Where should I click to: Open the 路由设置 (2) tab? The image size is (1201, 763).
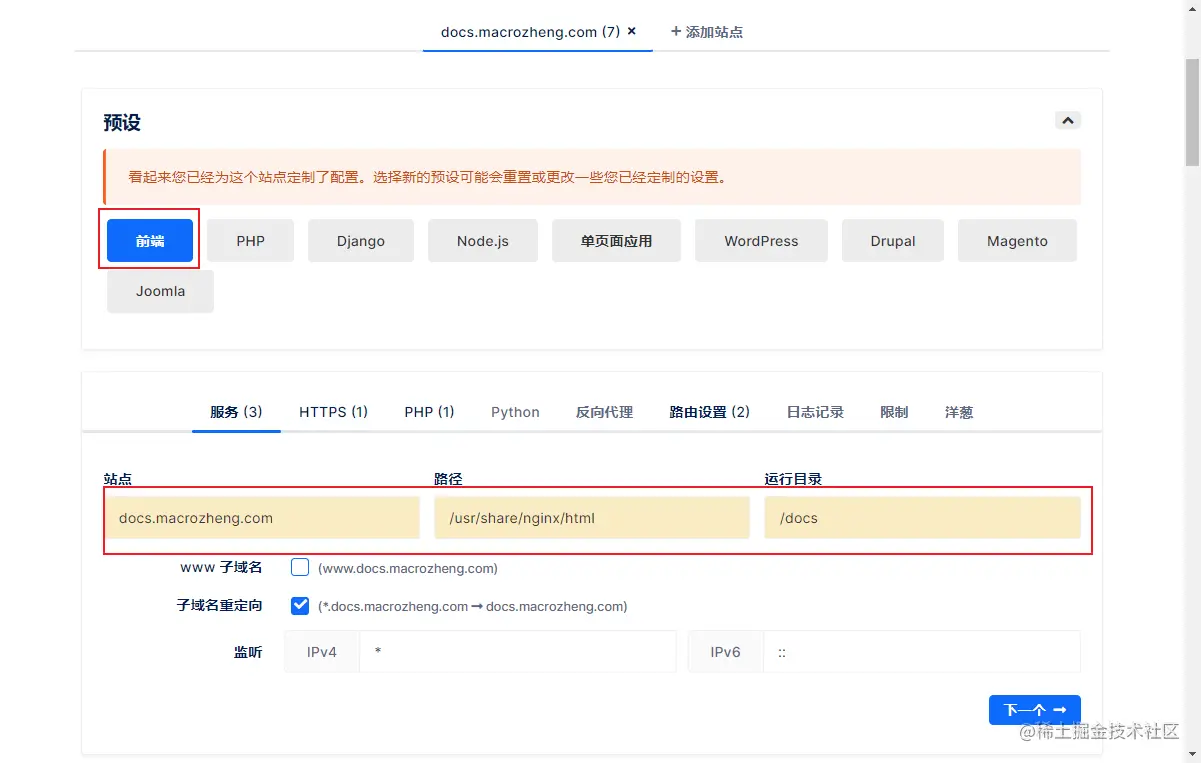pos(710,412)
